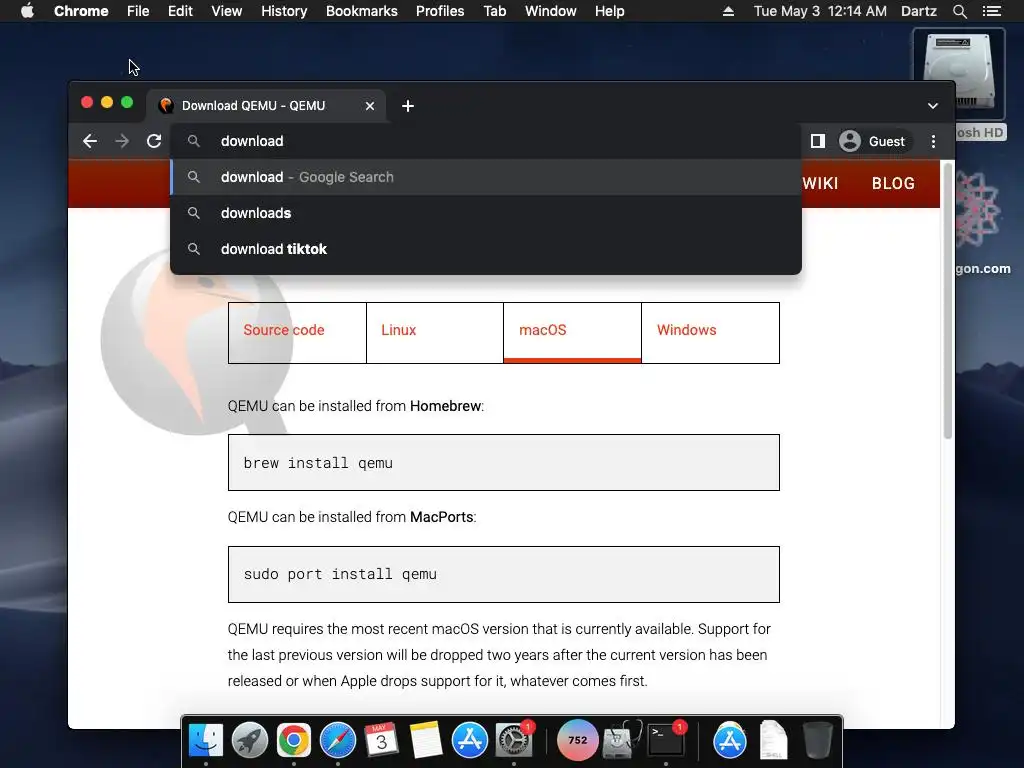The image size is (1024, 768).
Task: Open the document file icon in Dock
Action: [x=773, y=740]
